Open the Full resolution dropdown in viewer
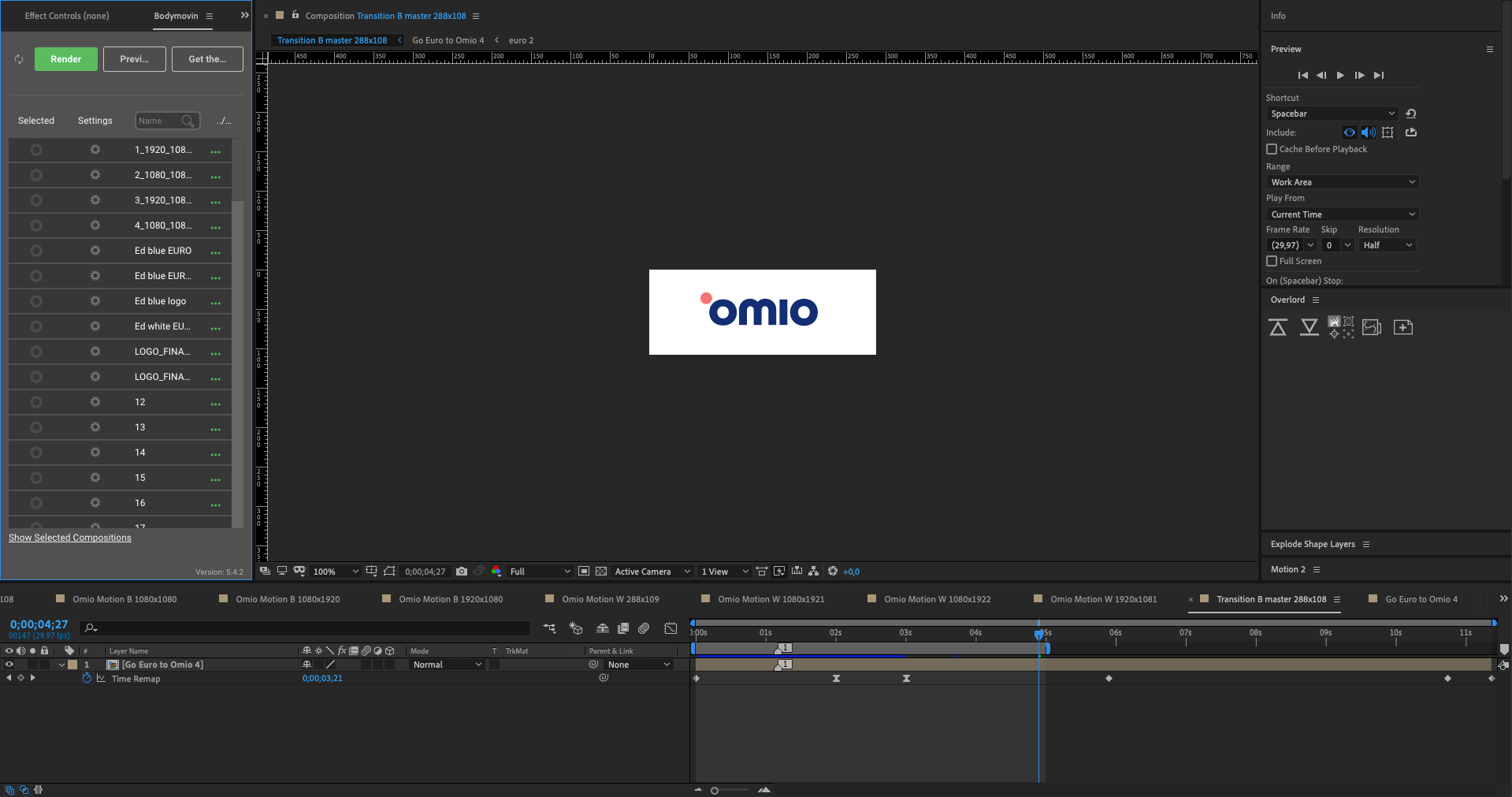The height and width of the screenshot is (797, 1512). (540, 572)
